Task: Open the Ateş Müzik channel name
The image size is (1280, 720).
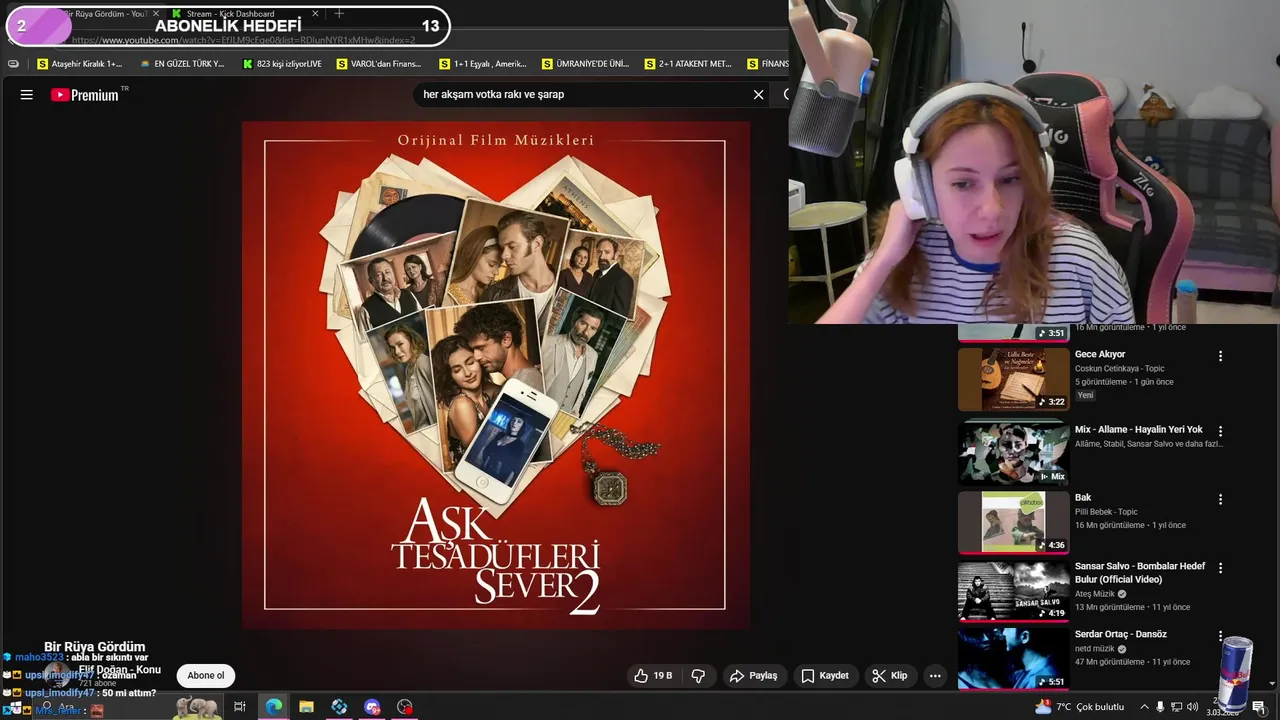Action: click(x=1095, y=594)
